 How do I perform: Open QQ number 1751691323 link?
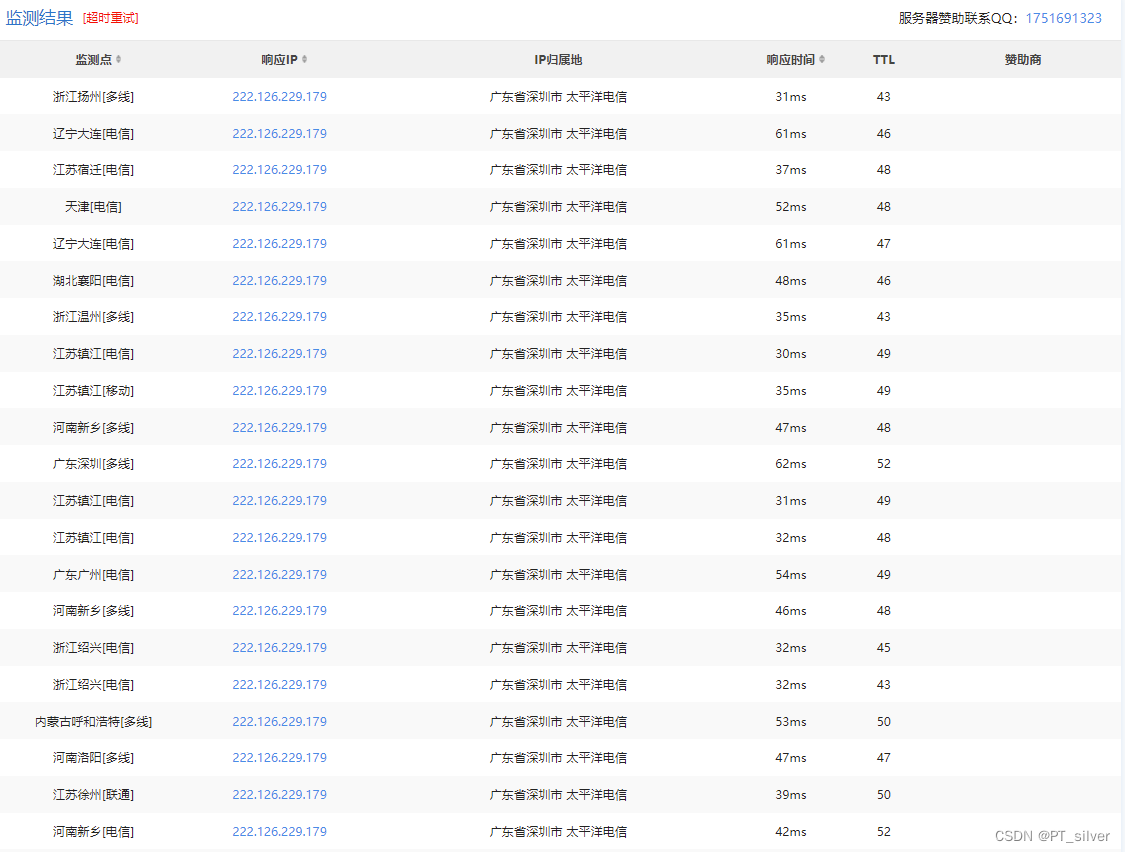pyautogui.click(x=1063, y=19)
